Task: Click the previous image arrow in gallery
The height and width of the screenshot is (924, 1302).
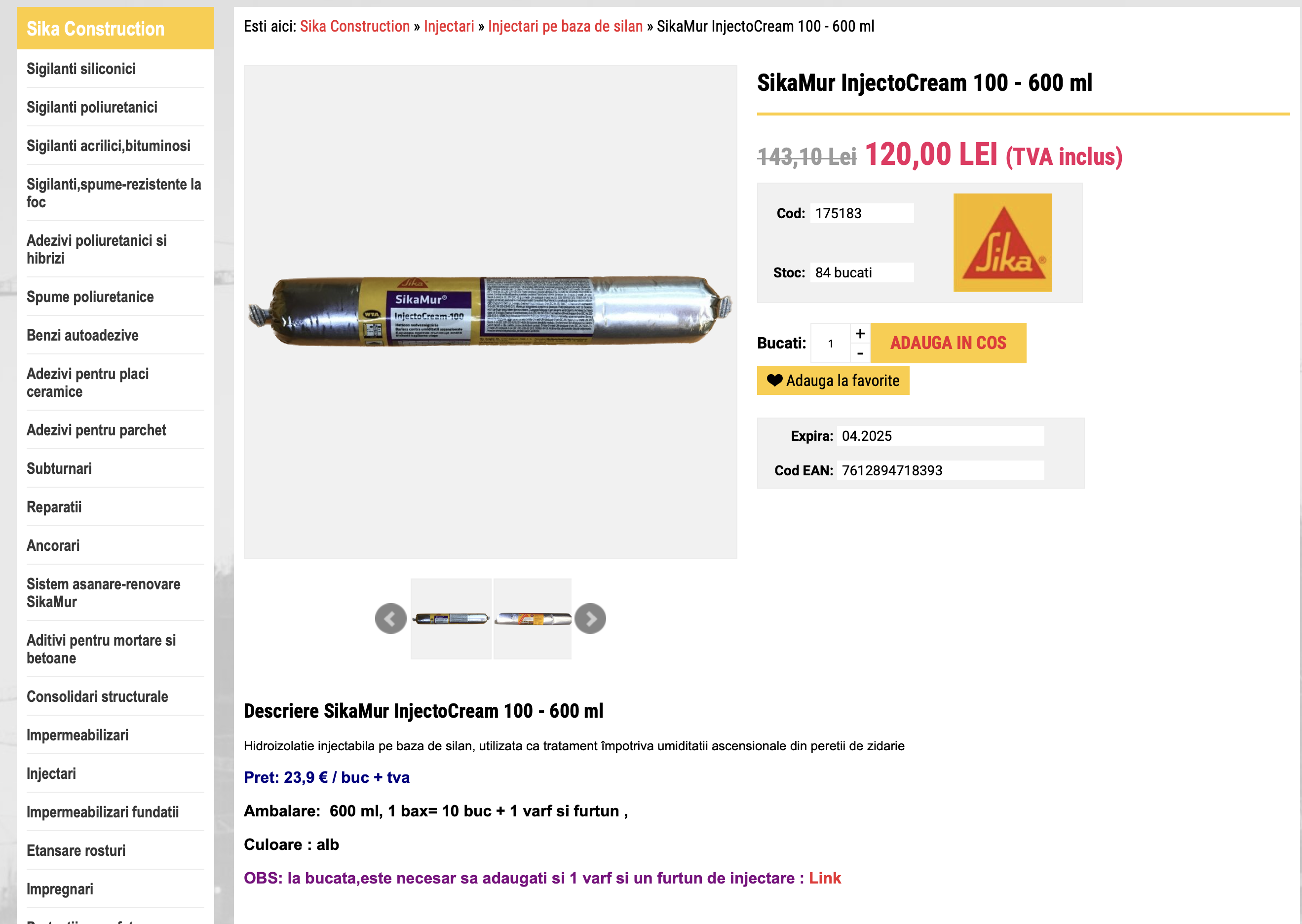Action: point(390,618)
